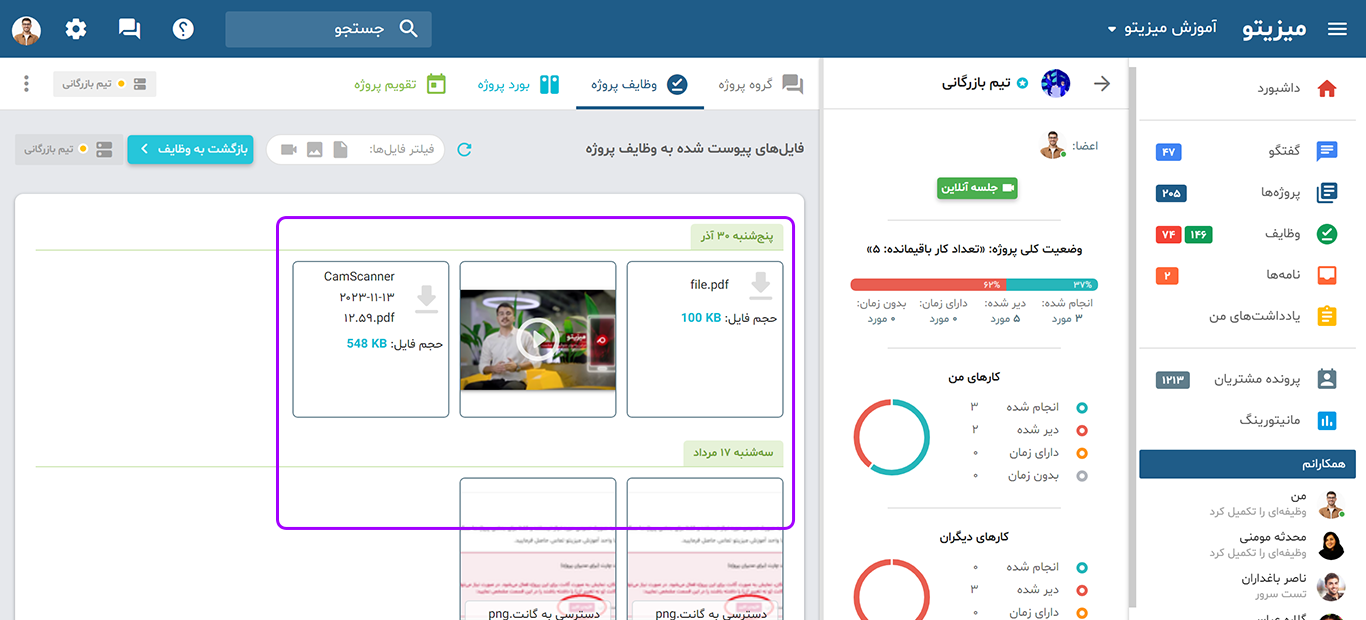
Task: Select the وظایف پروژه tab
Action: click(640, 84)
